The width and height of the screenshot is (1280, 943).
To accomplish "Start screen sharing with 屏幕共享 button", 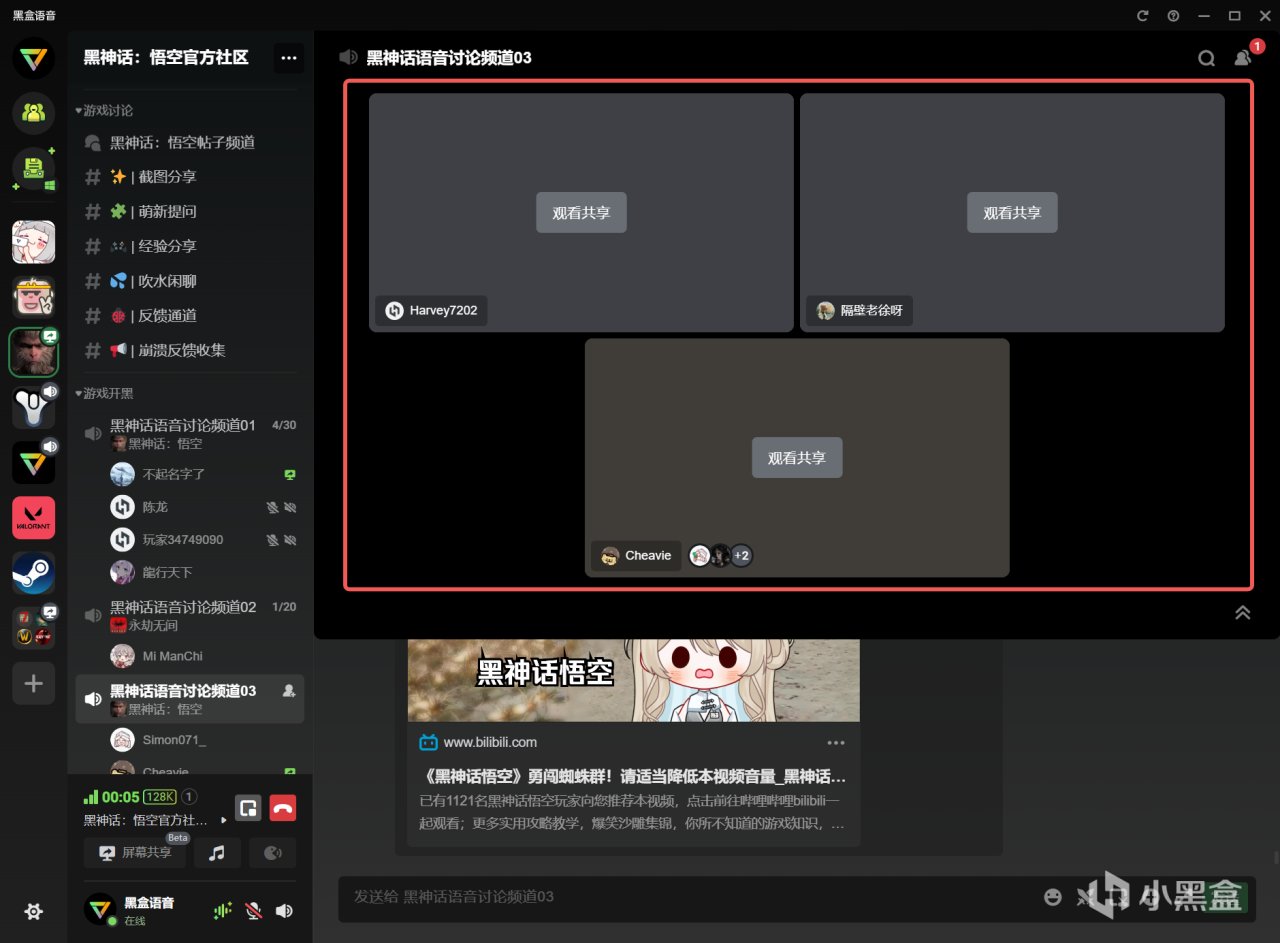I will pyautogui.click(x=135, y=853).
